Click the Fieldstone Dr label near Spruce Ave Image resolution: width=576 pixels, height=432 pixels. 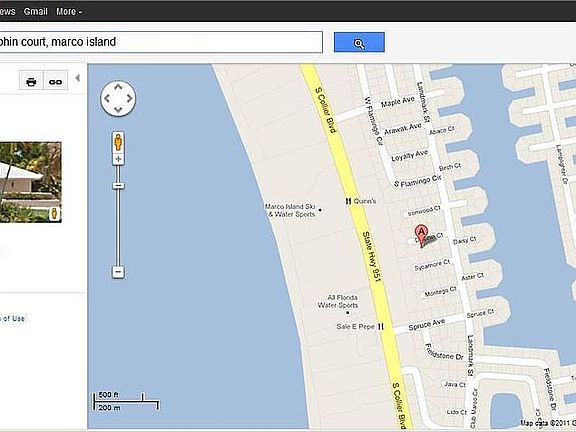pos(444,352)
